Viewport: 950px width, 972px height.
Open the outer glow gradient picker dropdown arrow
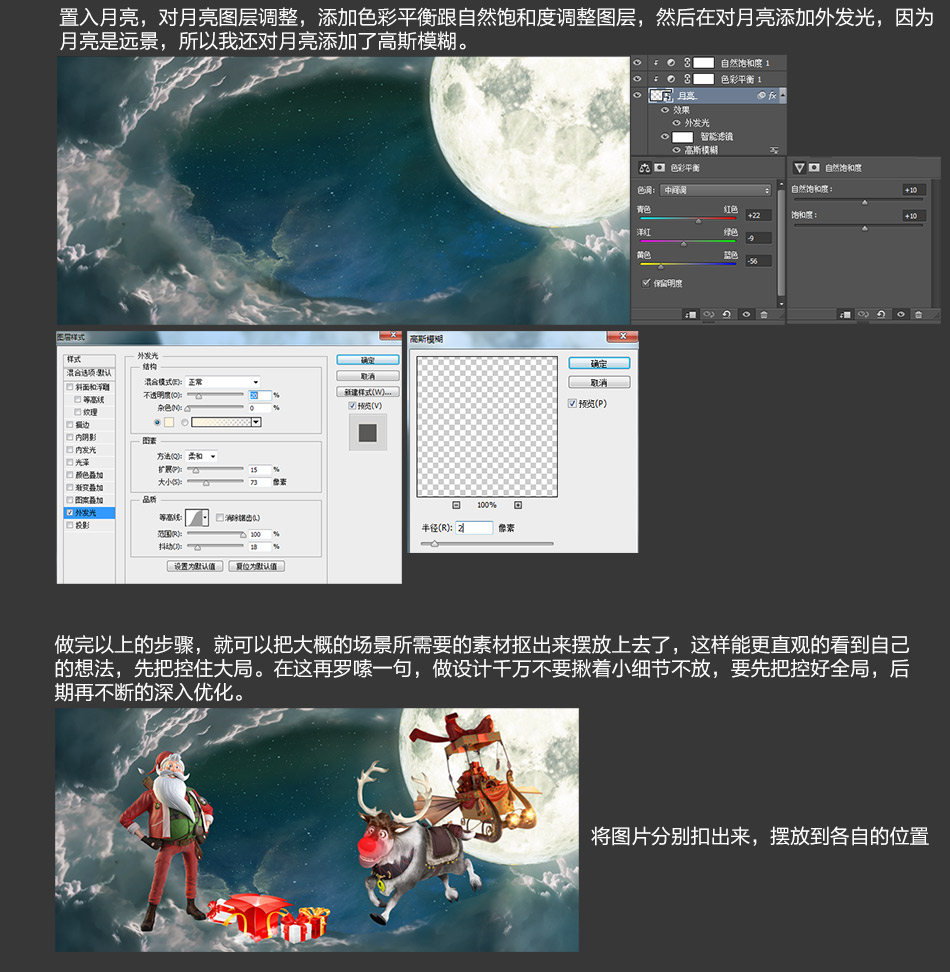click(256, 422)
